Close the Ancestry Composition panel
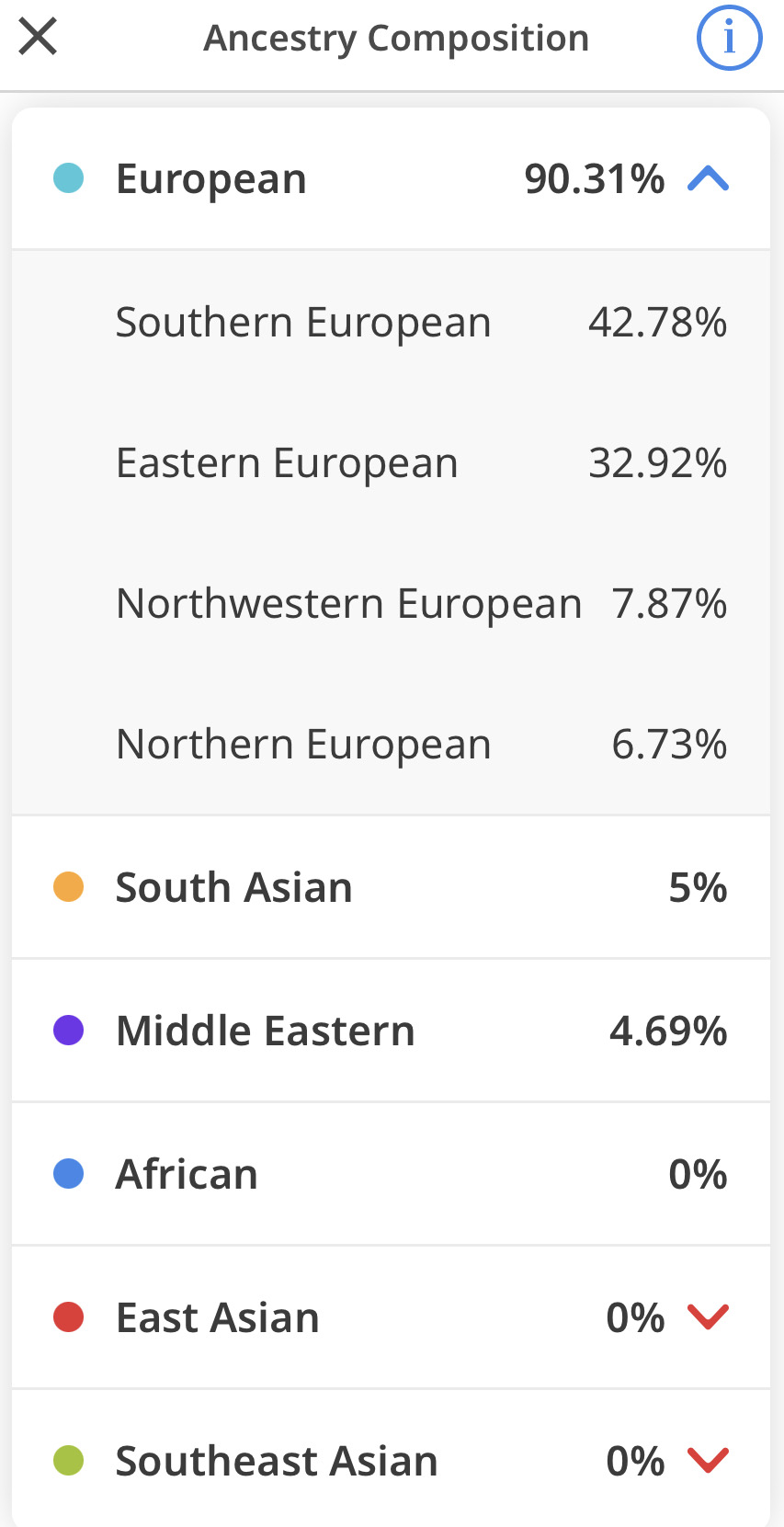 pyautogui.click(x=38, y=38)
